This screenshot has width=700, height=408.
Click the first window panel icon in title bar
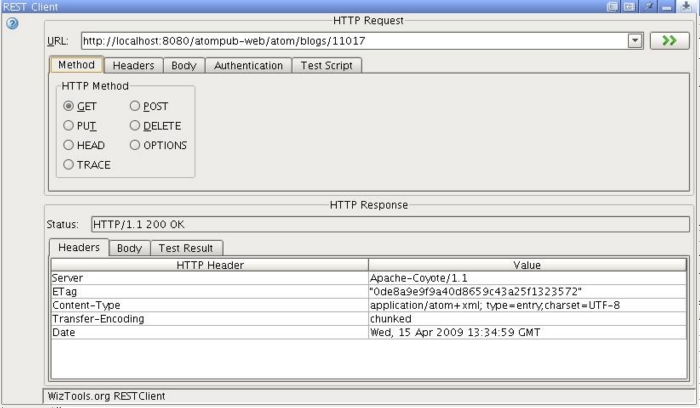tap(612, 7)
